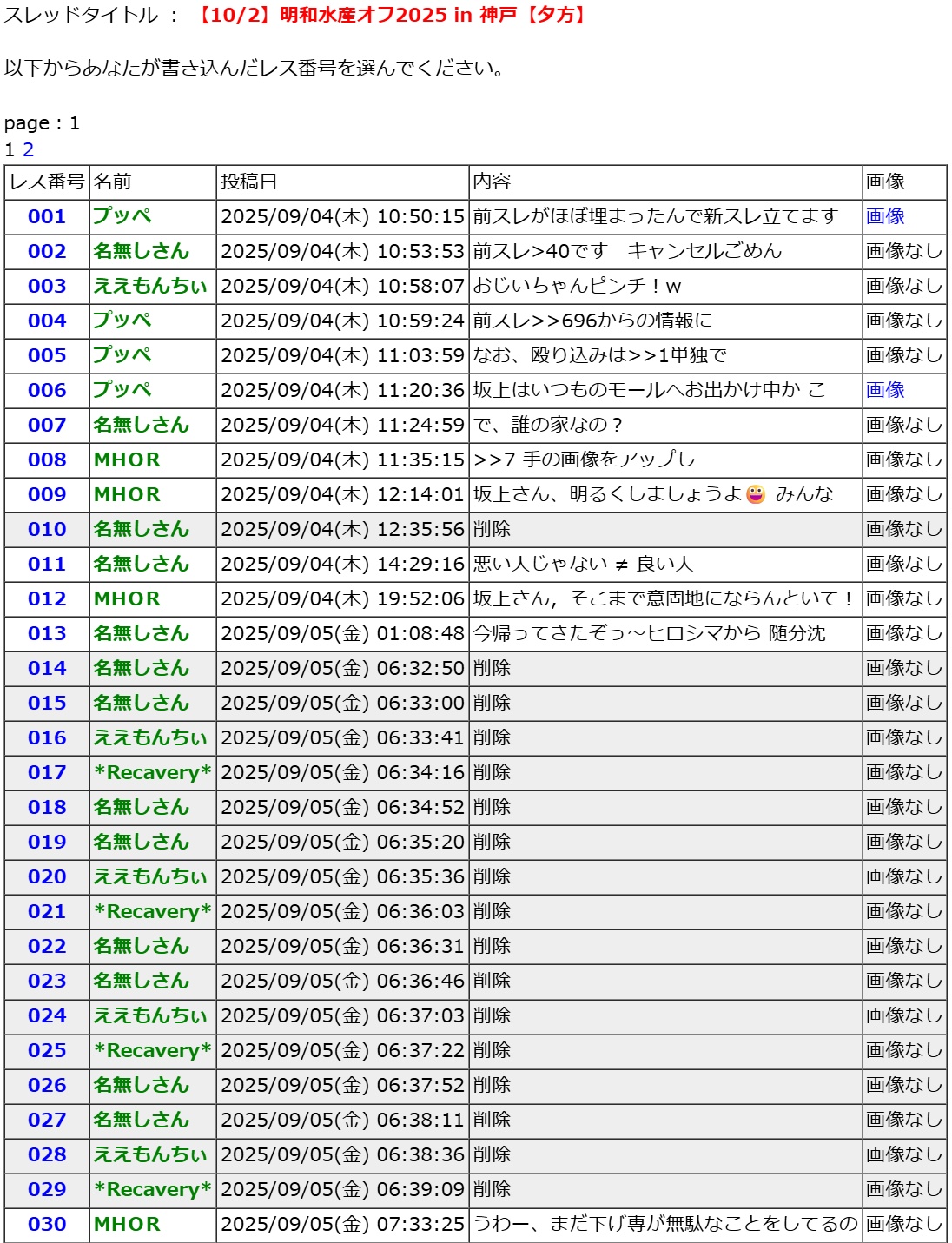Open page 2 of the thread list
The height and width of the screenshot is (1243, 952).
(x=28, y=149)
